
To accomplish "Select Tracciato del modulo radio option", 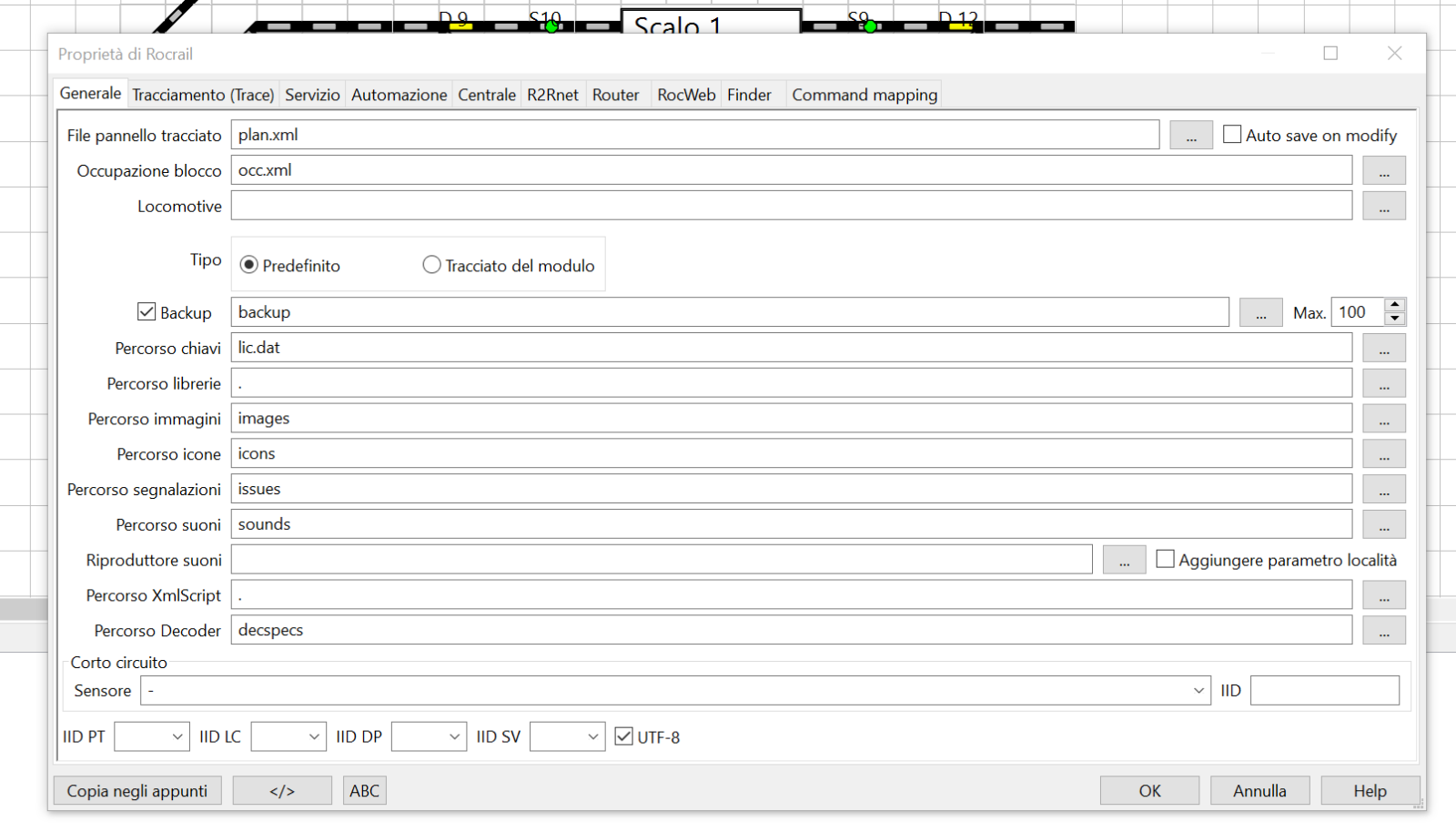I will click(x=431, y=265).
